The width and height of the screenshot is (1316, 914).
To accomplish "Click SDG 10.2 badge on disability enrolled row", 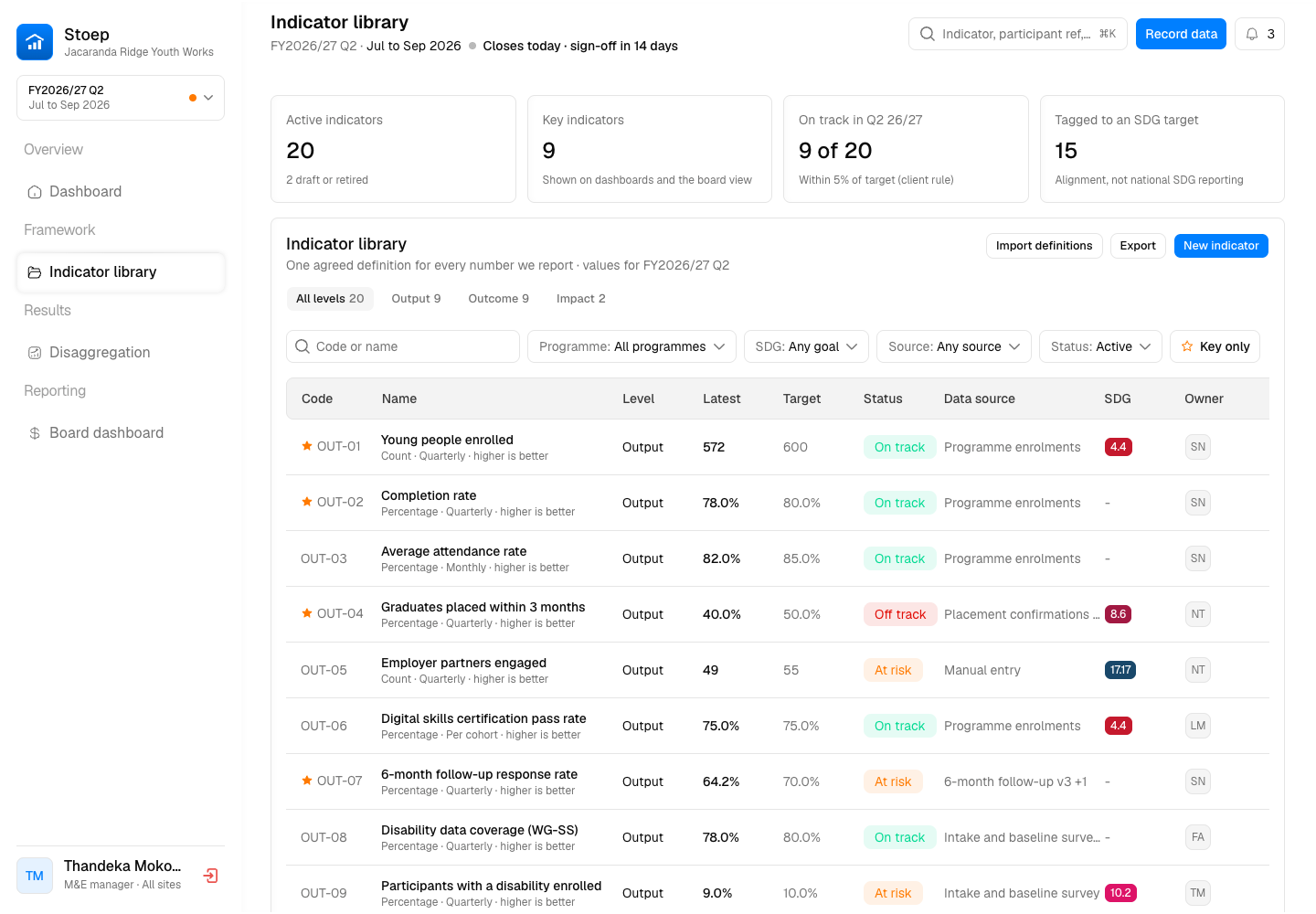I will 1120,893.
